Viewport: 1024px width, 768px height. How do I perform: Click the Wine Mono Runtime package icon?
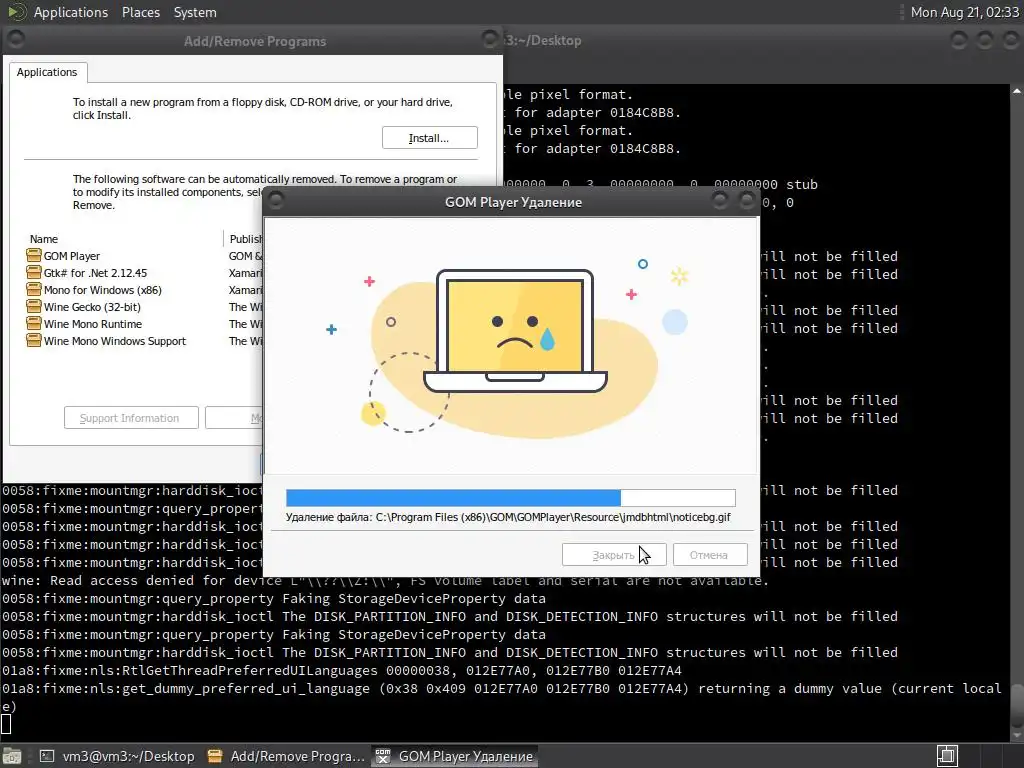point(33,323)
